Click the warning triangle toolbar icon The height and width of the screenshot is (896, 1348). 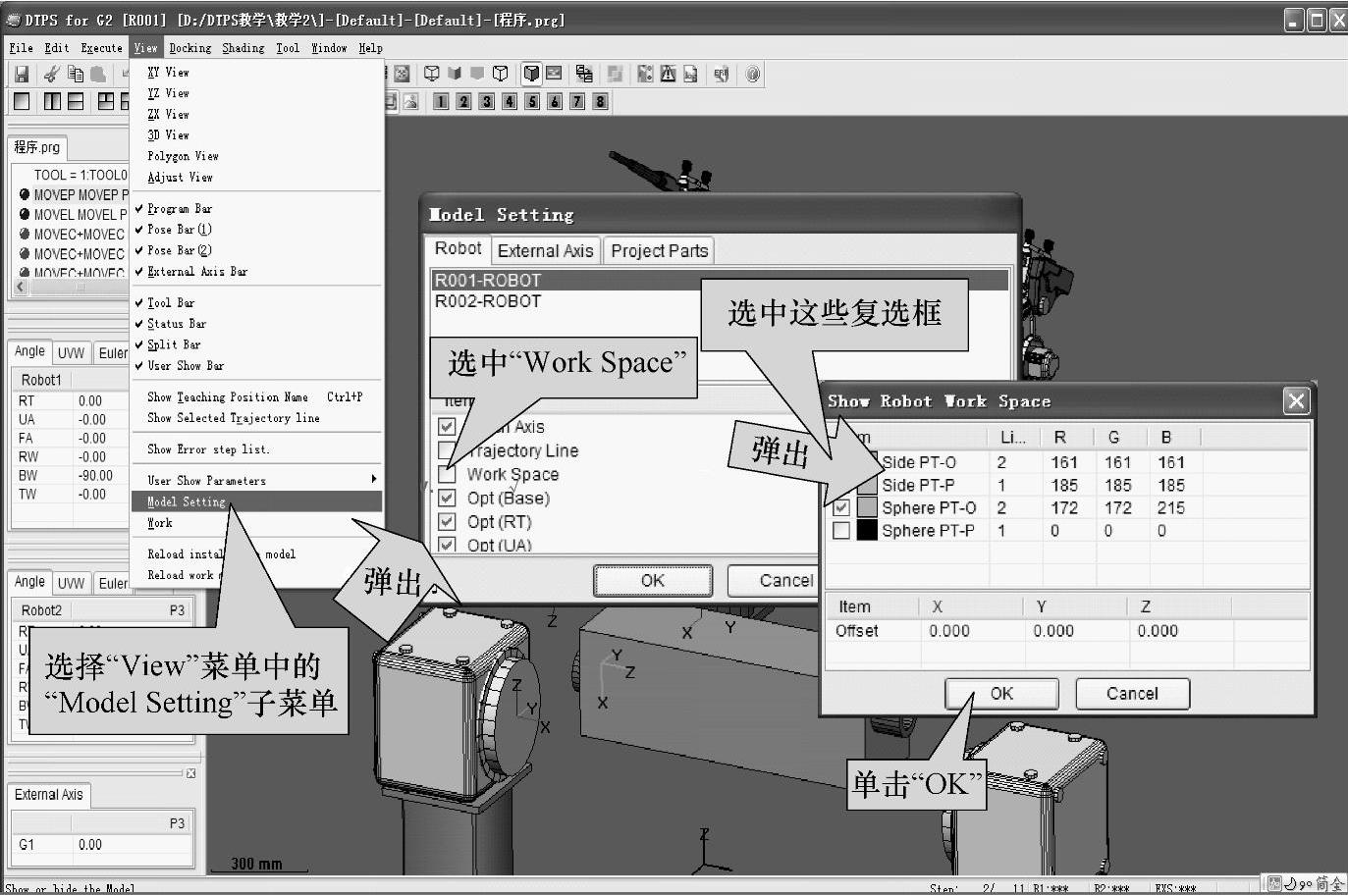[x=668, y=74]
